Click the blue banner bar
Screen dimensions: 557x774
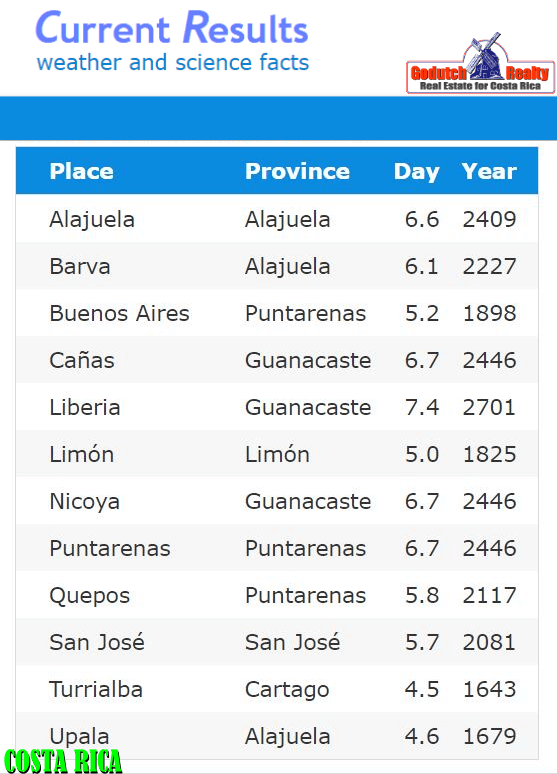[x=278, y=118]
